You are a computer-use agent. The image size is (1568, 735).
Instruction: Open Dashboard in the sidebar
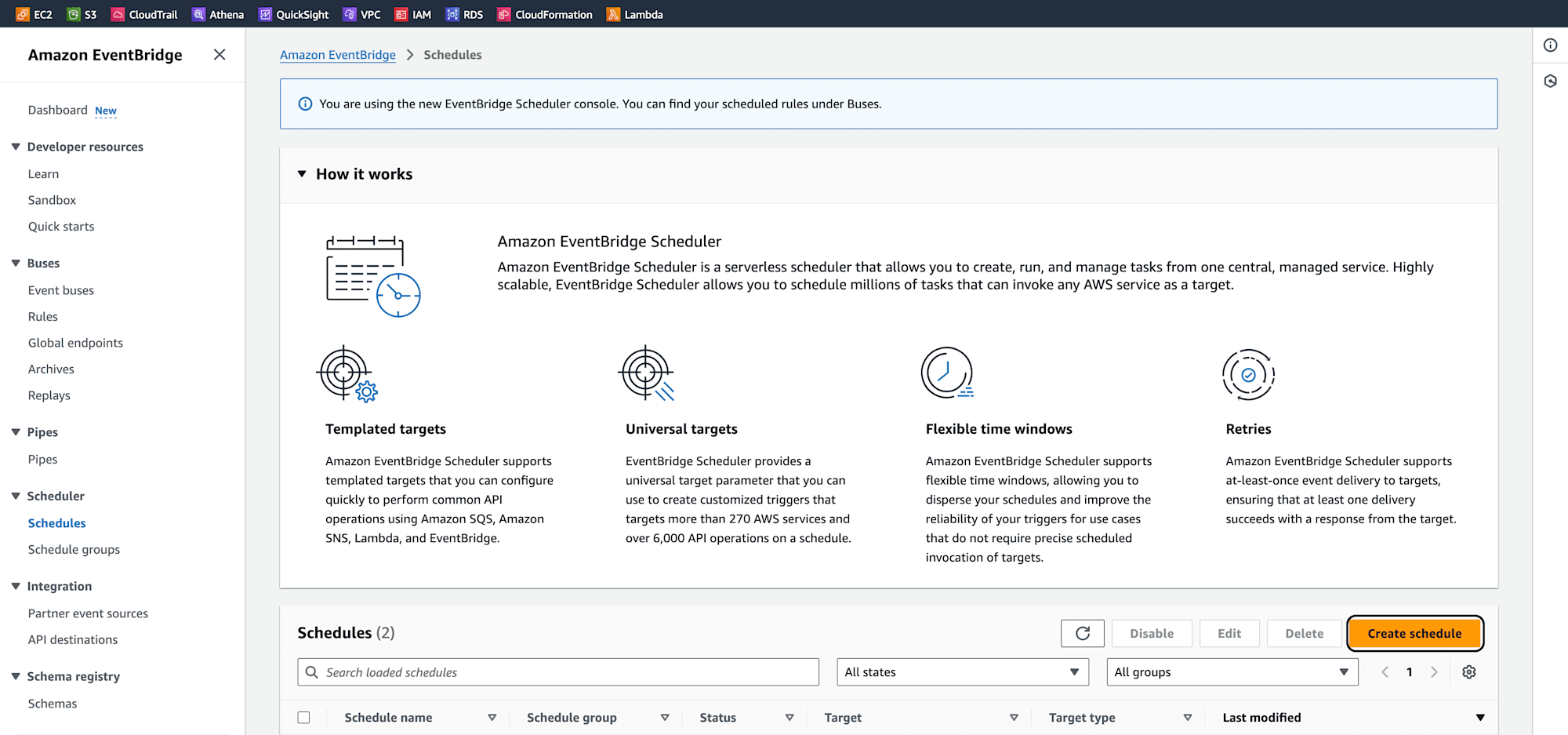coord(58,110)
